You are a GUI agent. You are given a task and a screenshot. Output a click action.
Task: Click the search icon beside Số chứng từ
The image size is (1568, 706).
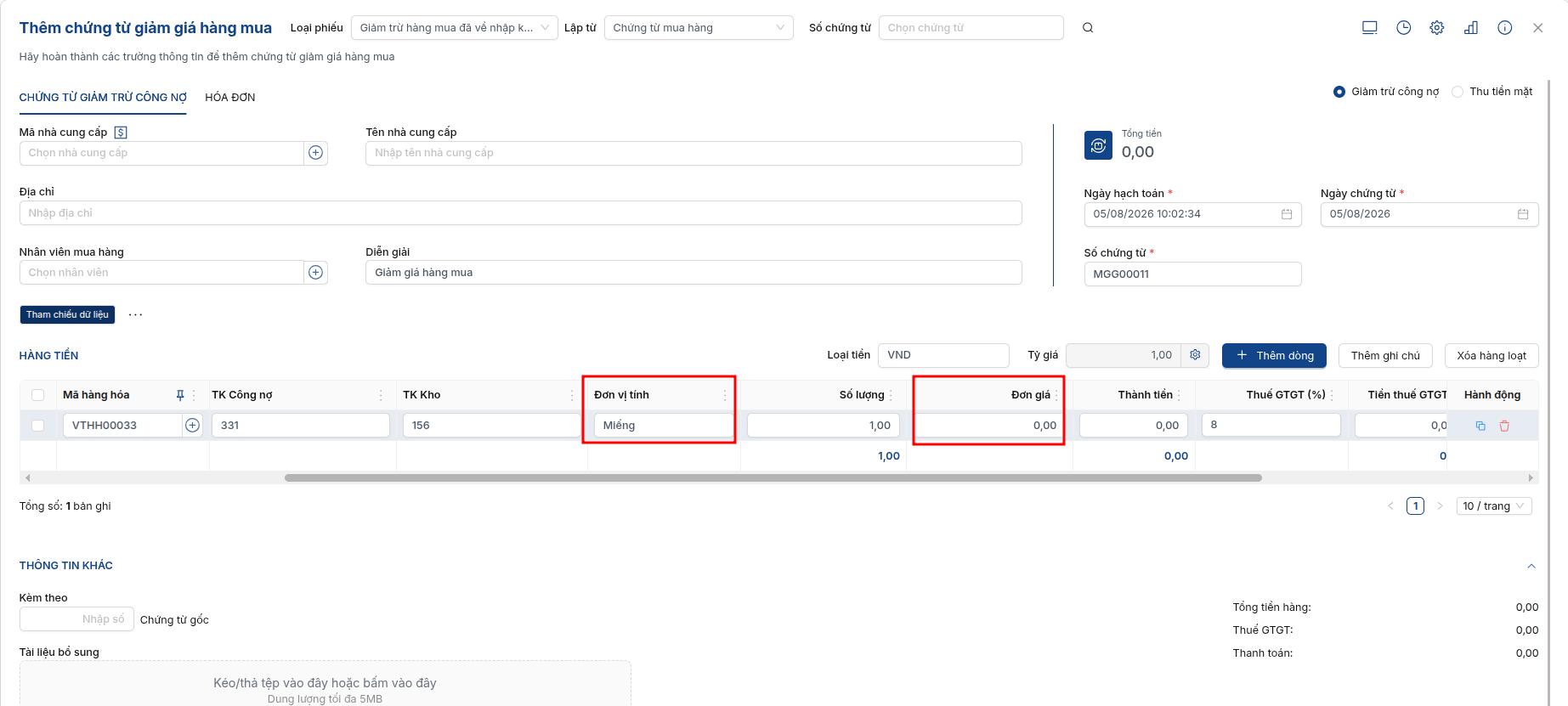(x=1088, y=28)
